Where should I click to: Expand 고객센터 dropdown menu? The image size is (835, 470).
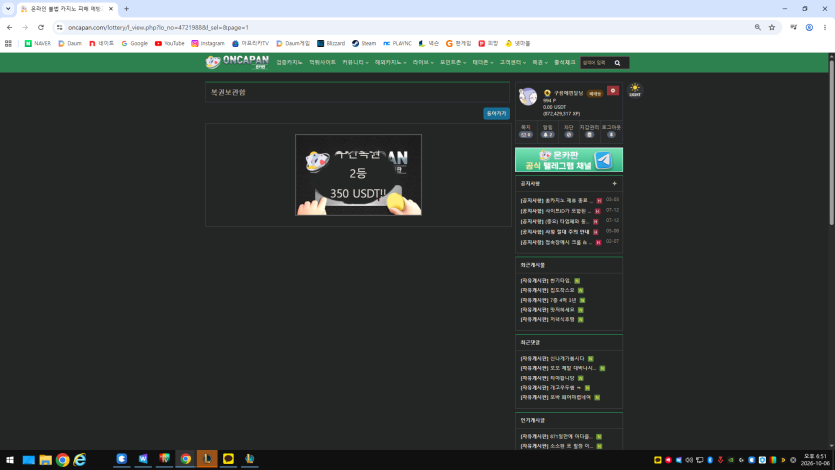512,62
